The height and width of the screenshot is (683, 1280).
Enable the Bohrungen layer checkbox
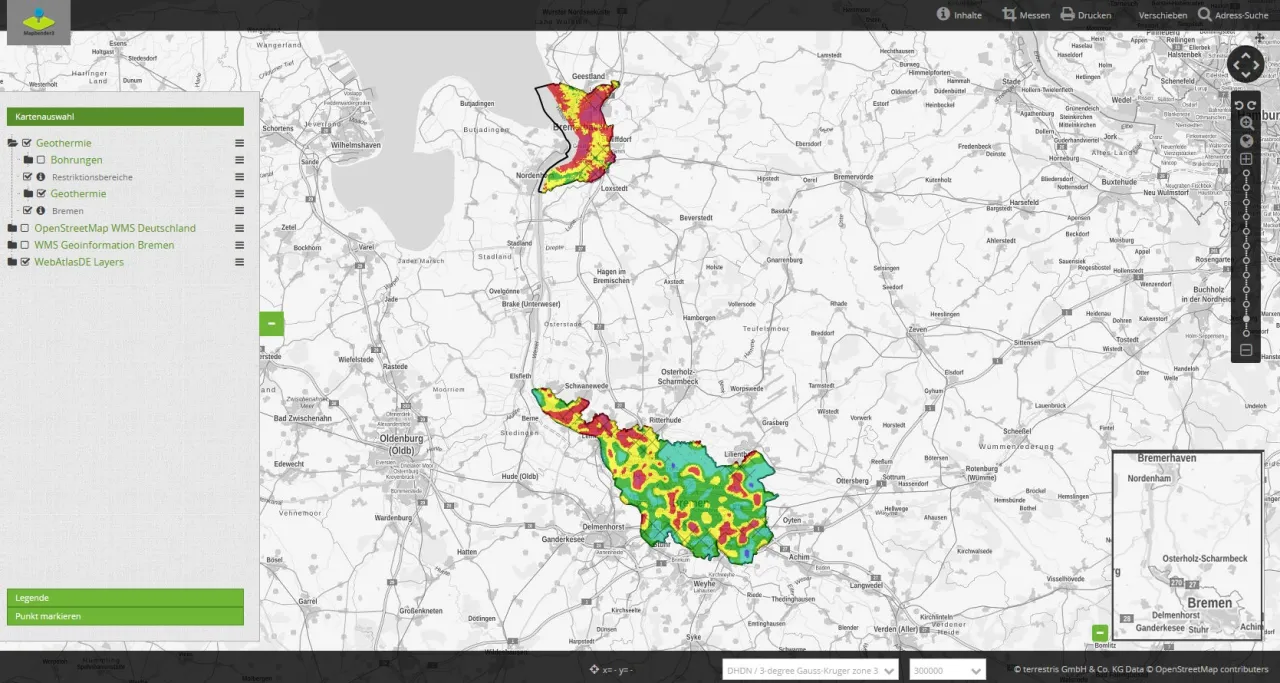41,160
